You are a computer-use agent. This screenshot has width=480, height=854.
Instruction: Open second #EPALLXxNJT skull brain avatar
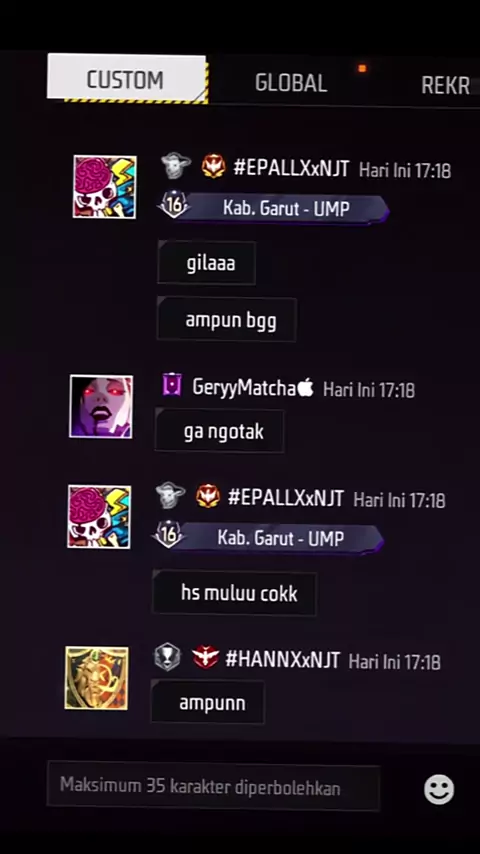click(x=99, y=517)
